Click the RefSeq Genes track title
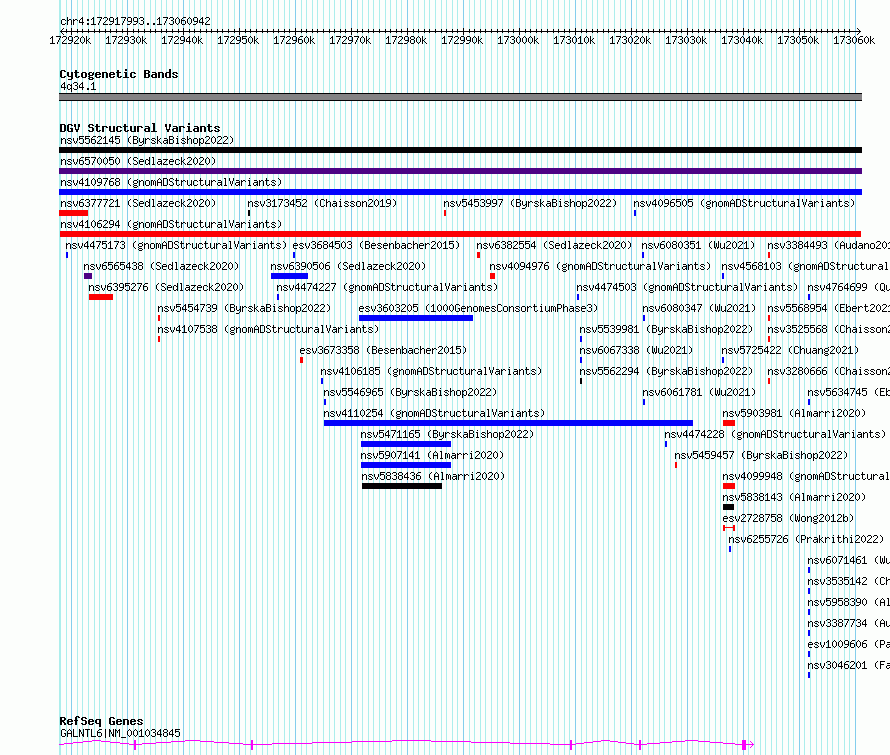890x755 pixels. pos(101,722)
